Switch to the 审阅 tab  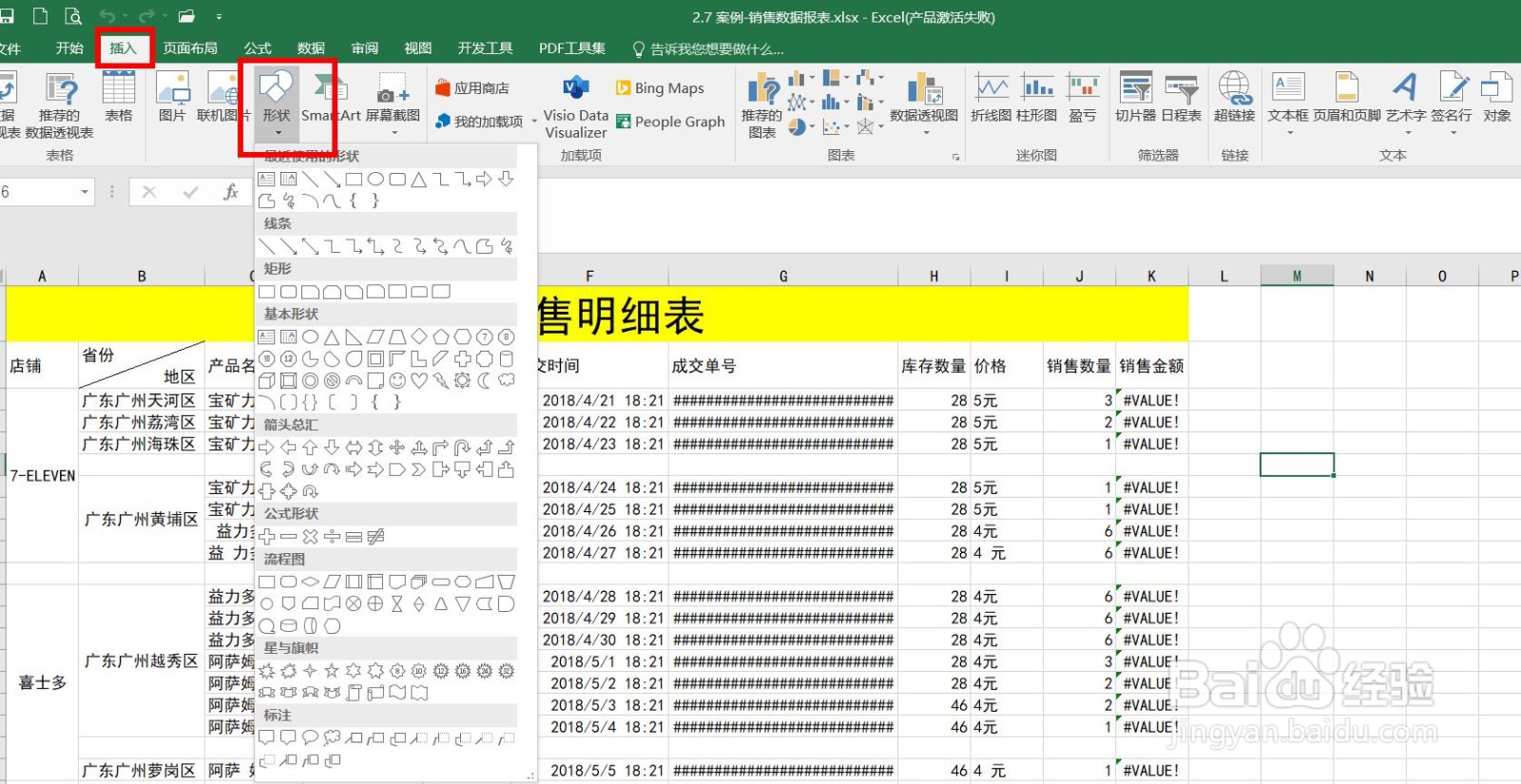coord(365,48)
